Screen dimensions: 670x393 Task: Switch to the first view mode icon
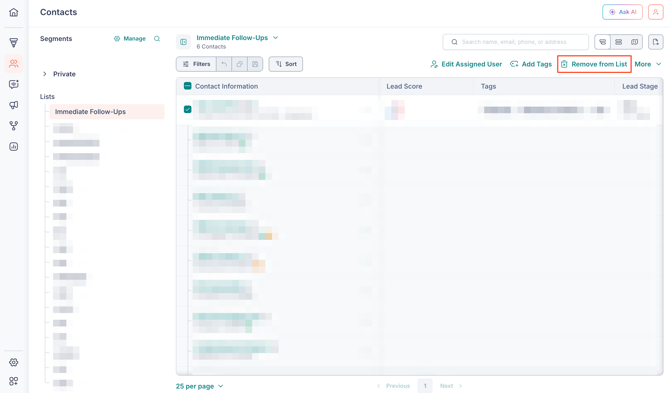click(x=602, y=42)
